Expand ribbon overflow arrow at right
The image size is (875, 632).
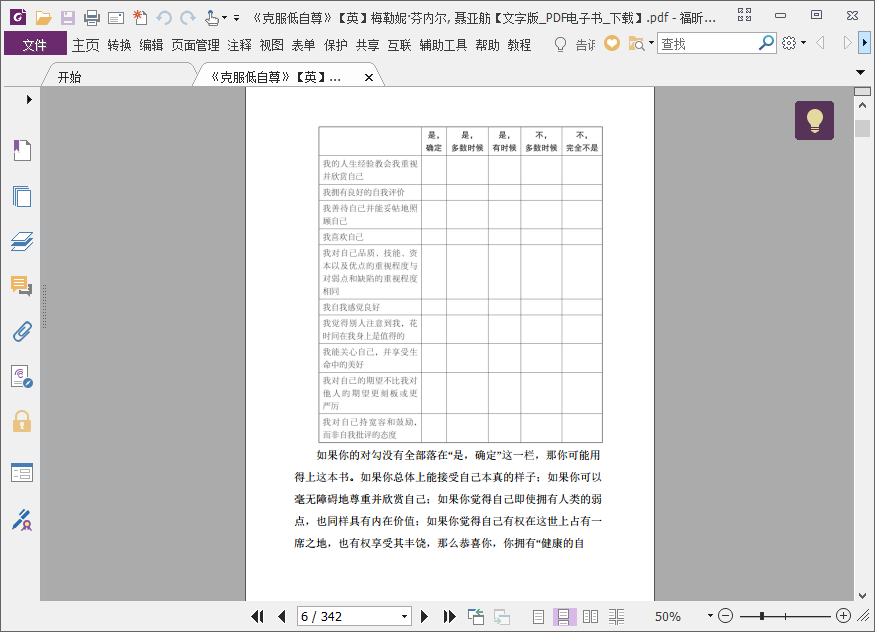pos(864,43)
